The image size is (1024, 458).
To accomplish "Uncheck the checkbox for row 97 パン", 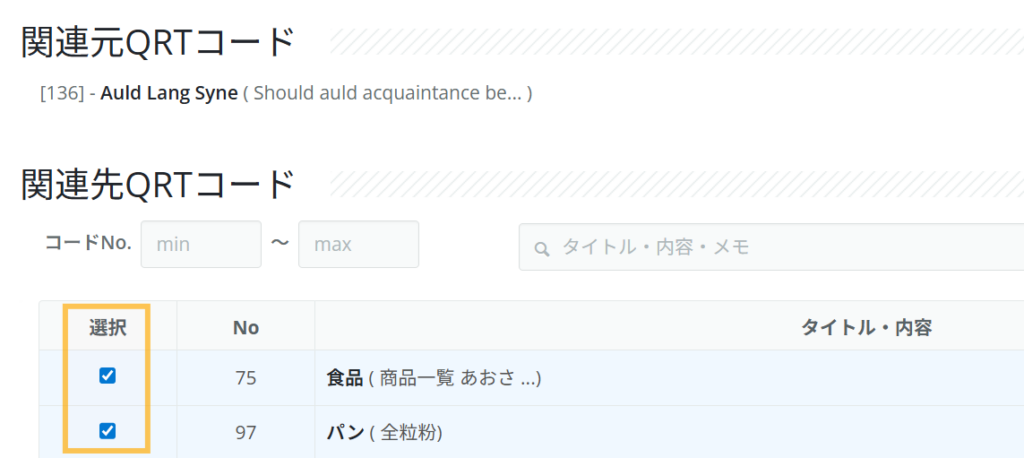I will coord(107,431).
